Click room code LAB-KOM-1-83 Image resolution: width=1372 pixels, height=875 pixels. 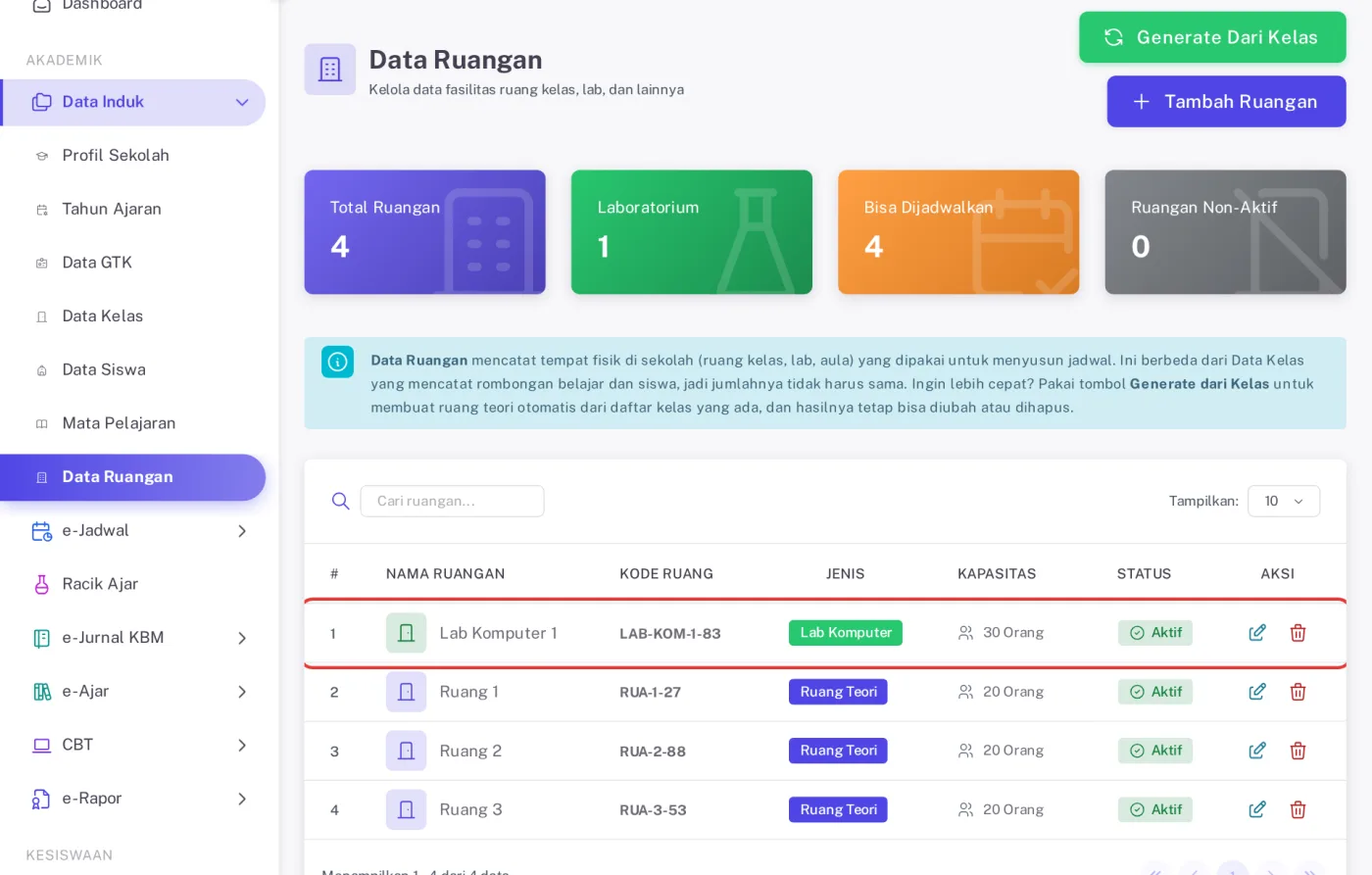670,634
